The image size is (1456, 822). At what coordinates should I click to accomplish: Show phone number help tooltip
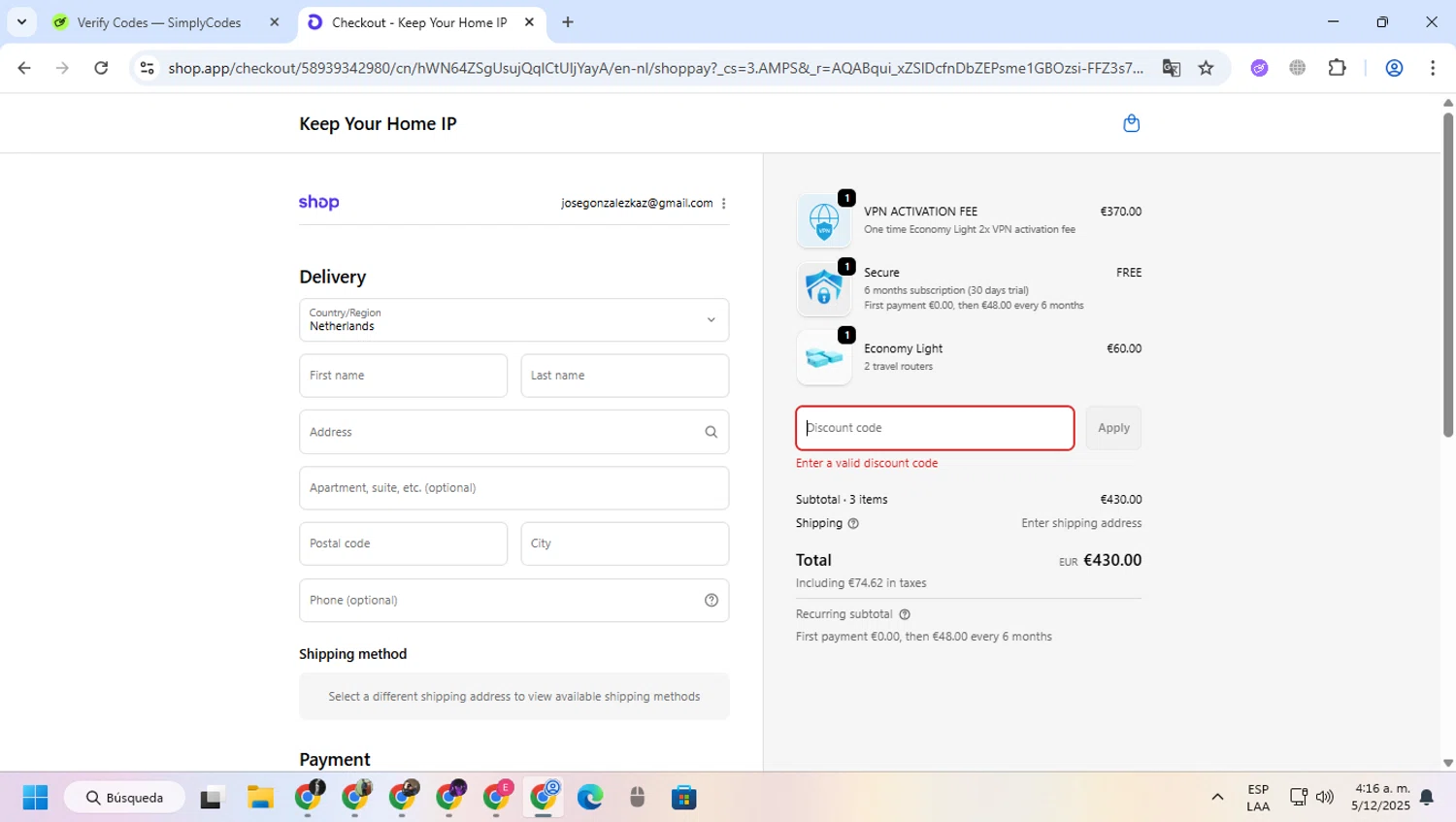711,601
